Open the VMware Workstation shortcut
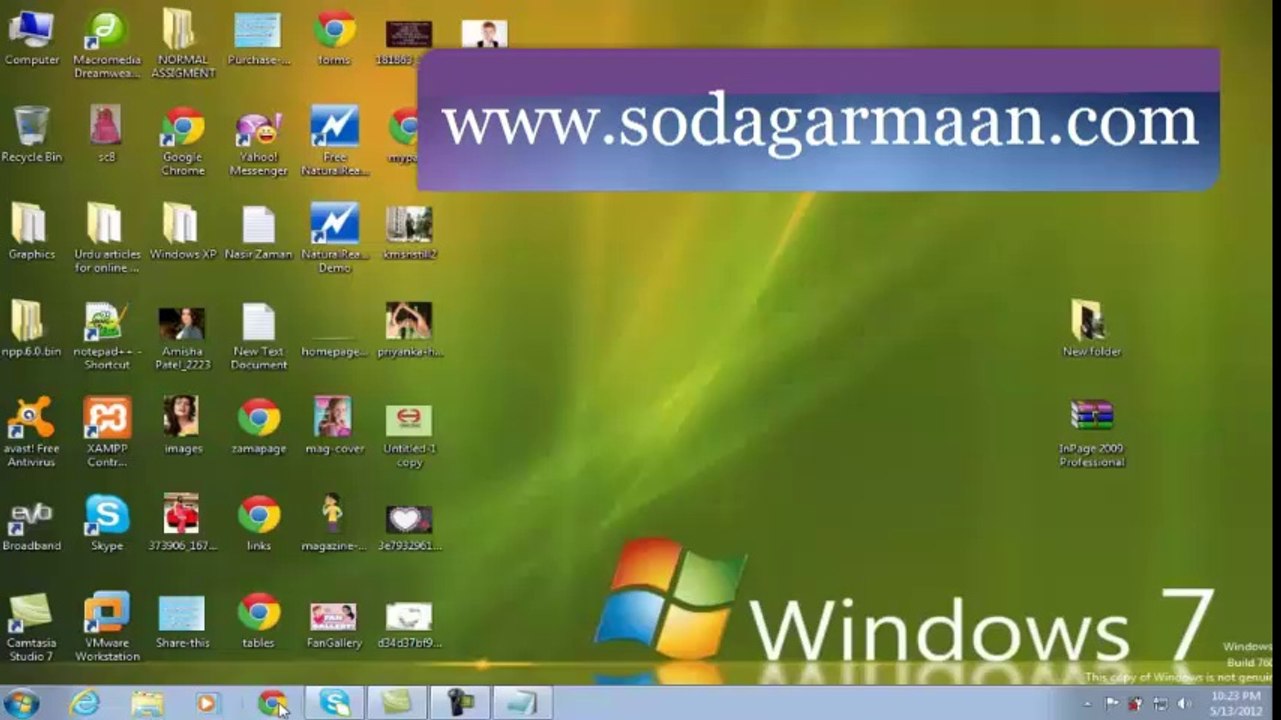The height and width of the screenshot is (720, 1281). tap(107, 626)
